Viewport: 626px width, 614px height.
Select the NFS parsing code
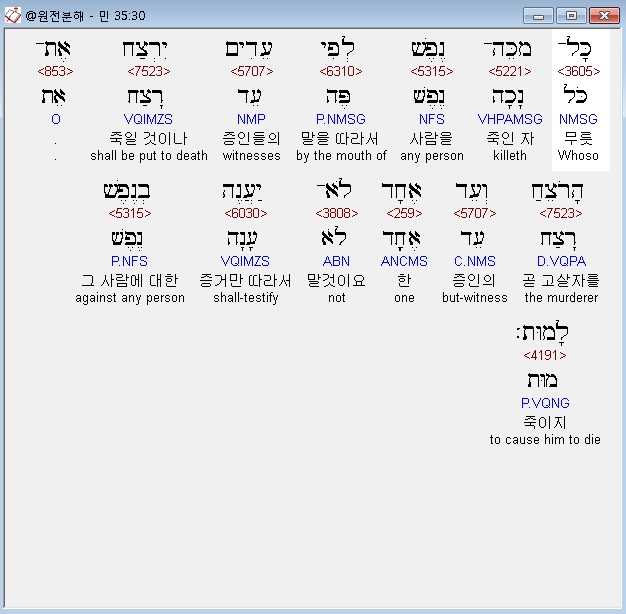coord(432,119)
